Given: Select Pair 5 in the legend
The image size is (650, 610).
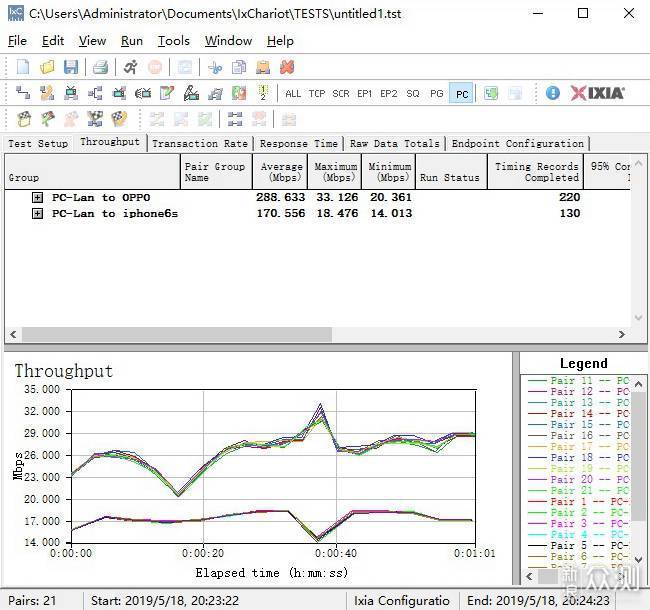Looking at the screenshot, I should (578, 546).
